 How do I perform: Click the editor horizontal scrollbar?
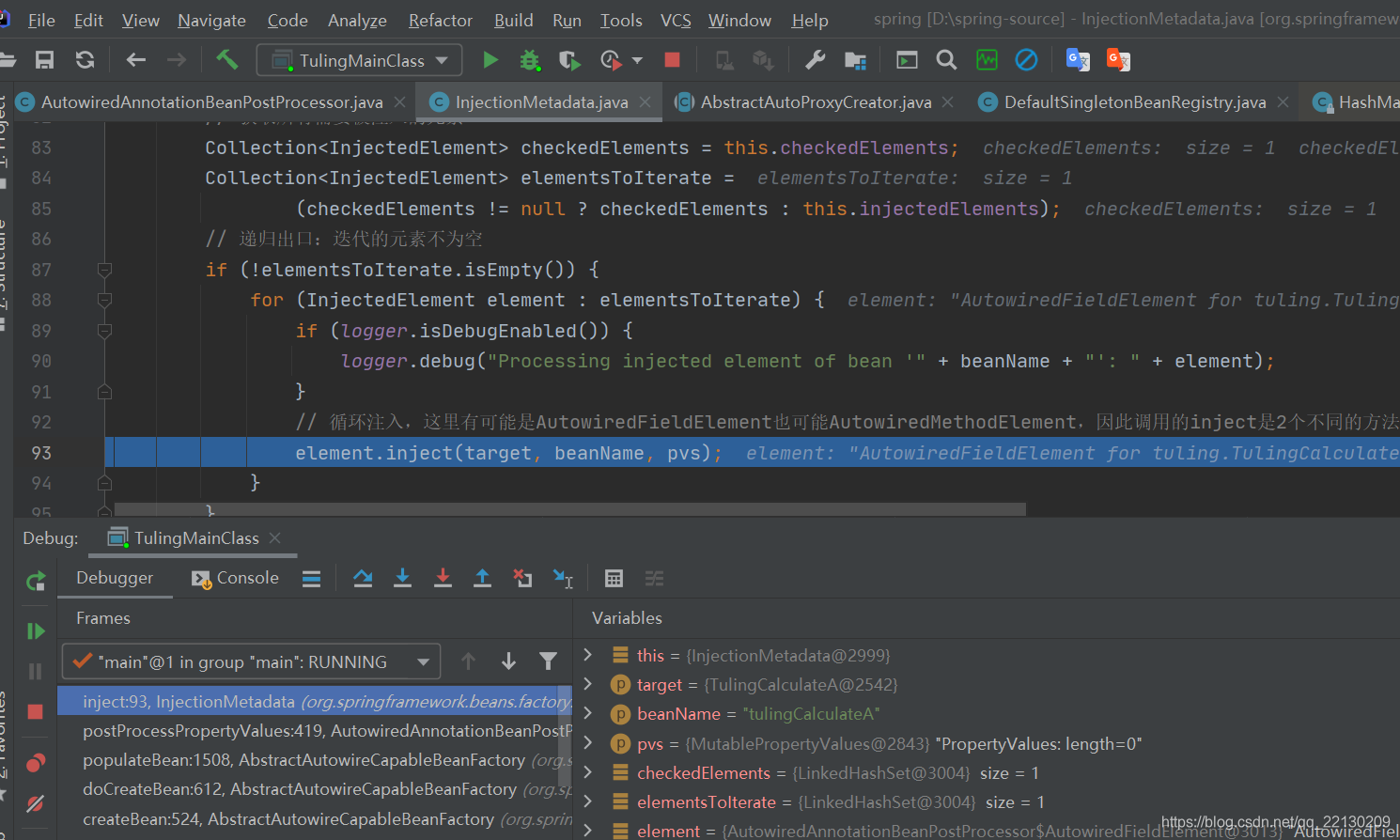(569, 509)
